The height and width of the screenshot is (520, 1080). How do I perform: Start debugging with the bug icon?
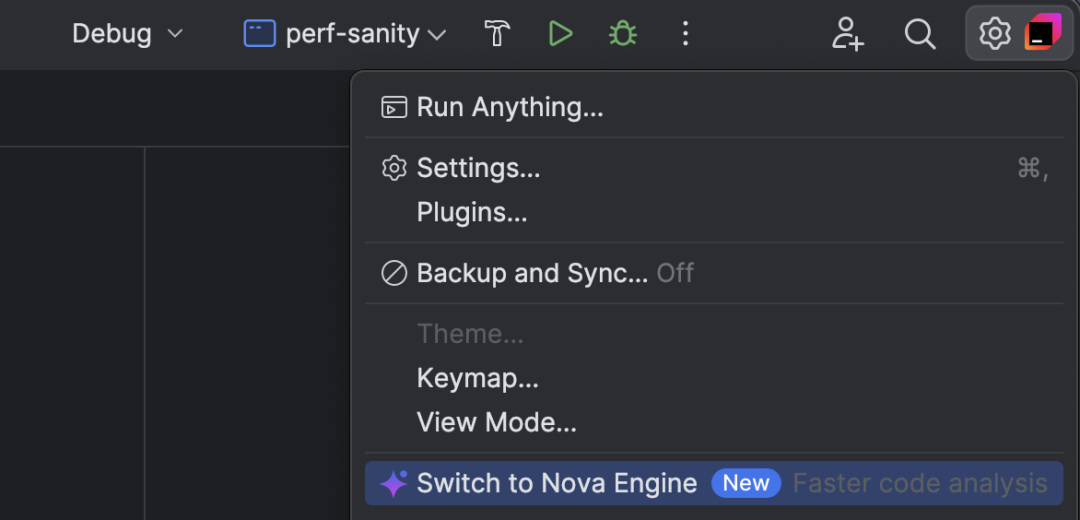click(x=623, y=33)
